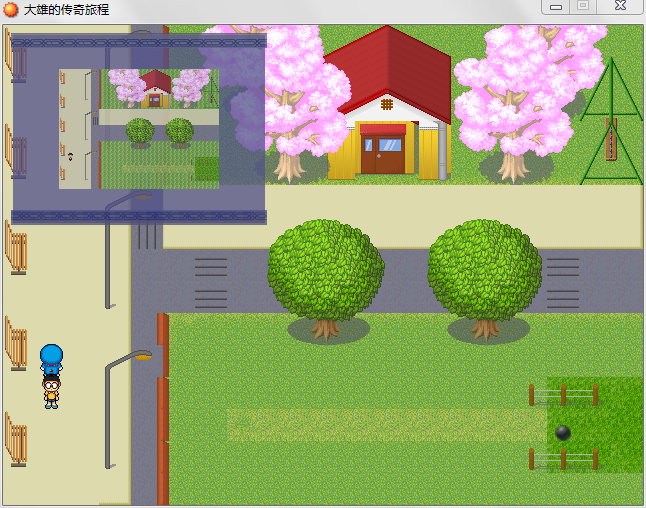Viewport: 646px width, 508px height.
Task: Click the window title 大雄的传奇旅程
Action: [x=66, y=9]
